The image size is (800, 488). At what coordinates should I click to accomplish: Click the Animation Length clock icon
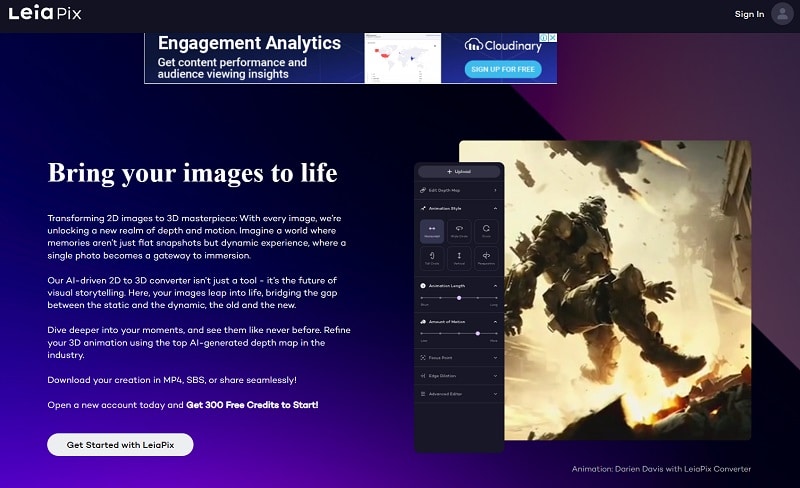423,286
